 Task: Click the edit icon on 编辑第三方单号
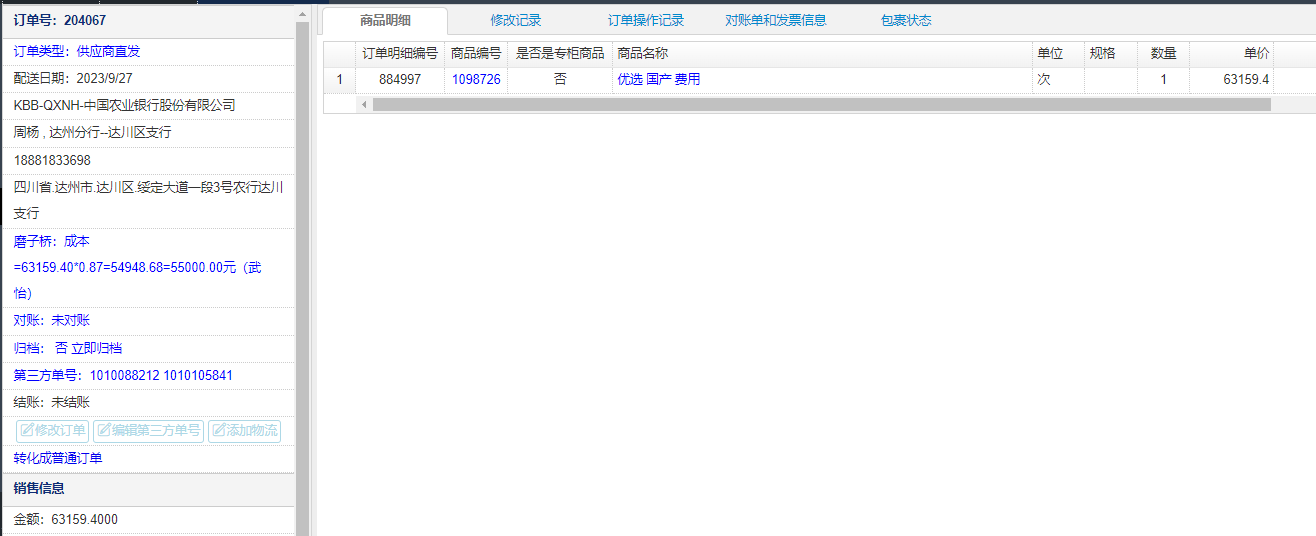[104, 431]
